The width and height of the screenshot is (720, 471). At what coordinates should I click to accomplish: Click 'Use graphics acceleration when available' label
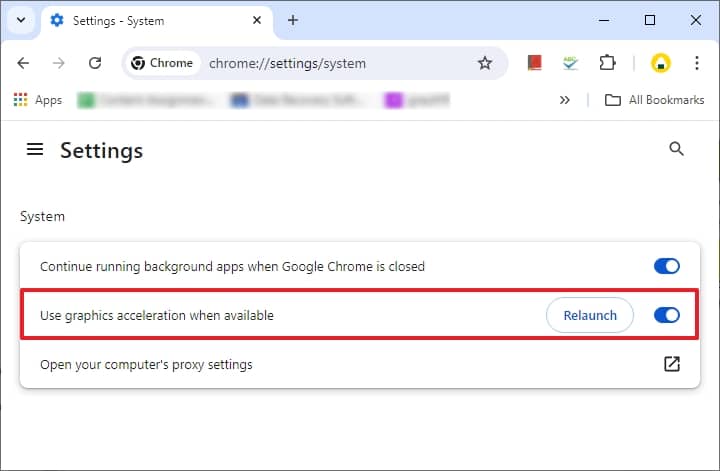click(157, 315)
